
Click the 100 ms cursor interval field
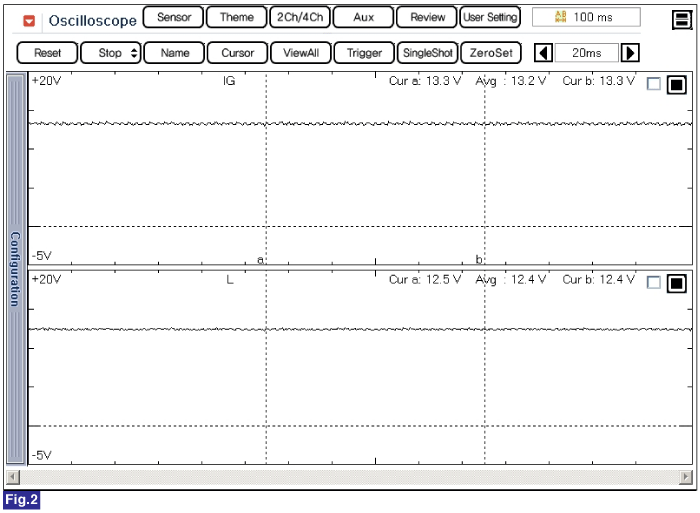(586, 17)
